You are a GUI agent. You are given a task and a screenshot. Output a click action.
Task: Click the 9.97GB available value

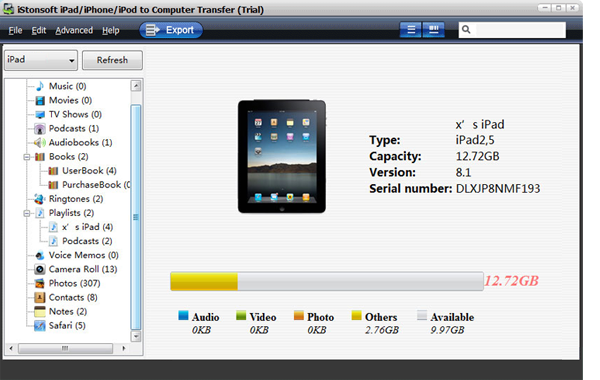coord(447,330)
